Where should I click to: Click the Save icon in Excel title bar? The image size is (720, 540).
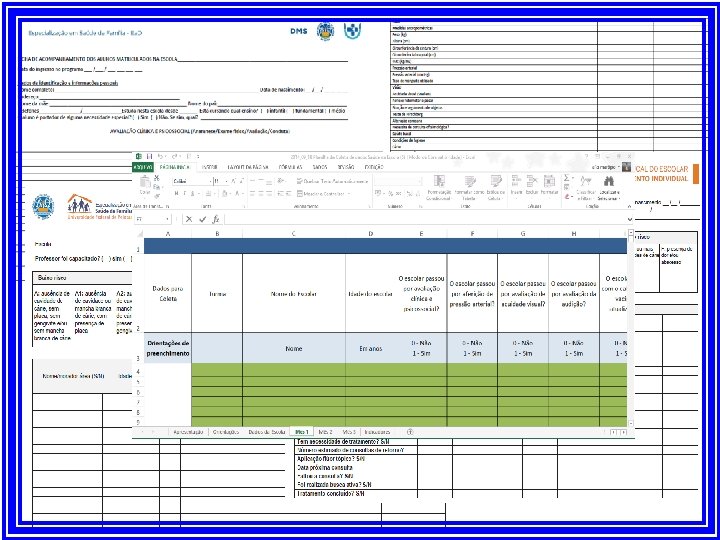point(149,157)
